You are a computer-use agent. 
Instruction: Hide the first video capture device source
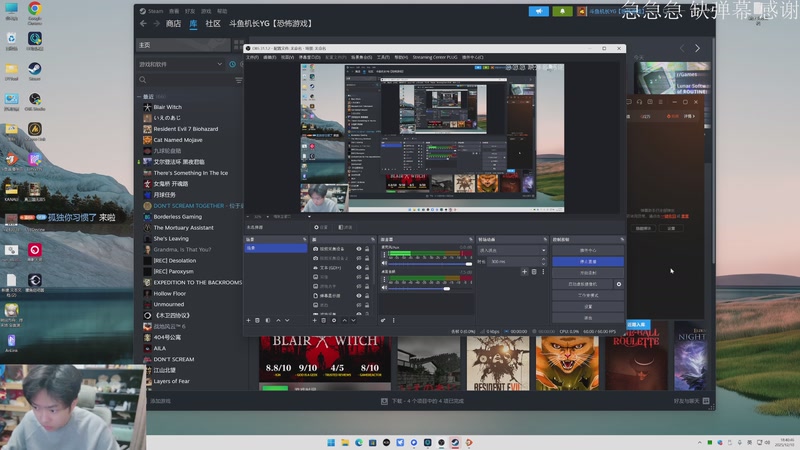tap(359, 248)
